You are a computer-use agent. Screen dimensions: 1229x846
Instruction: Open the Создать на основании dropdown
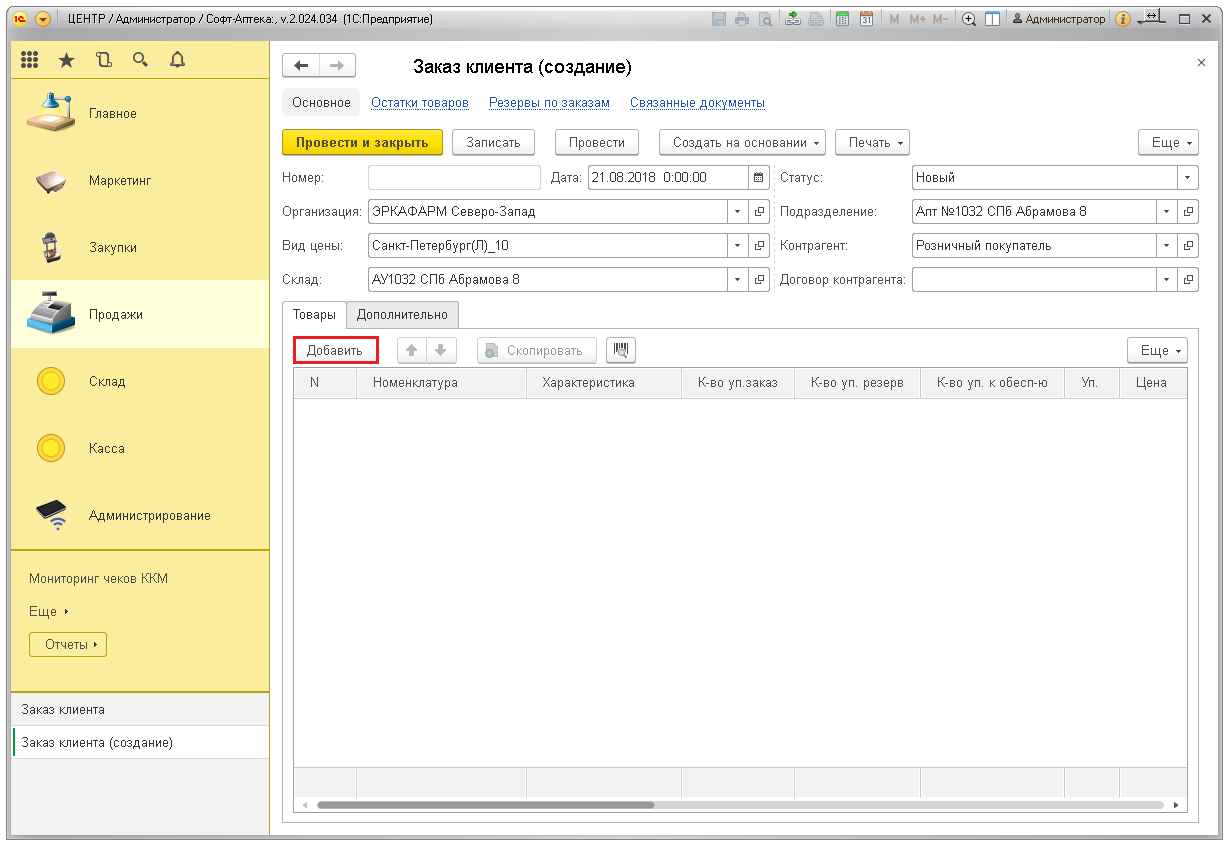point(741,142)
